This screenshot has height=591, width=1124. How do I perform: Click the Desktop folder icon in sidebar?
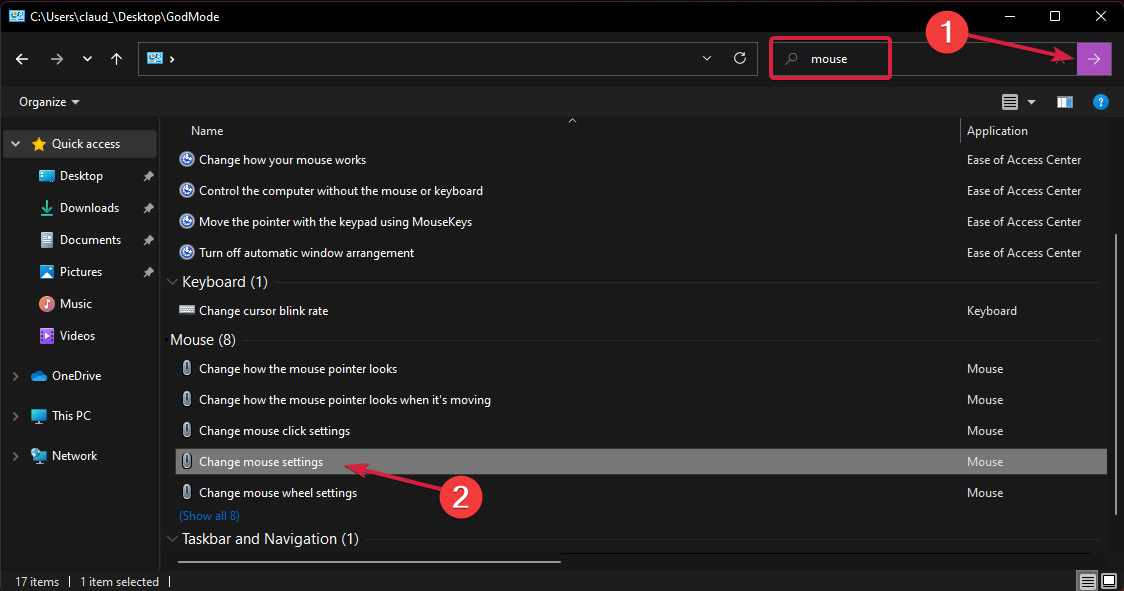tap(47, 176)
